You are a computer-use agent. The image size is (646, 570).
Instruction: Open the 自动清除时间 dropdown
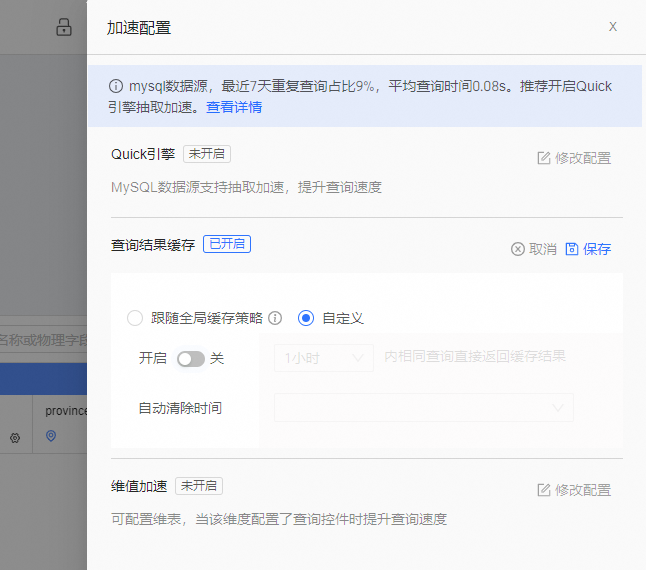pyautogui.click(x=424, y=407)
